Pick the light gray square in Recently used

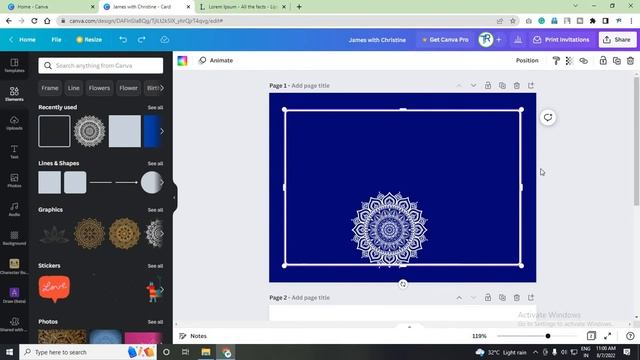pyautogui.click(x=124, y=131)
